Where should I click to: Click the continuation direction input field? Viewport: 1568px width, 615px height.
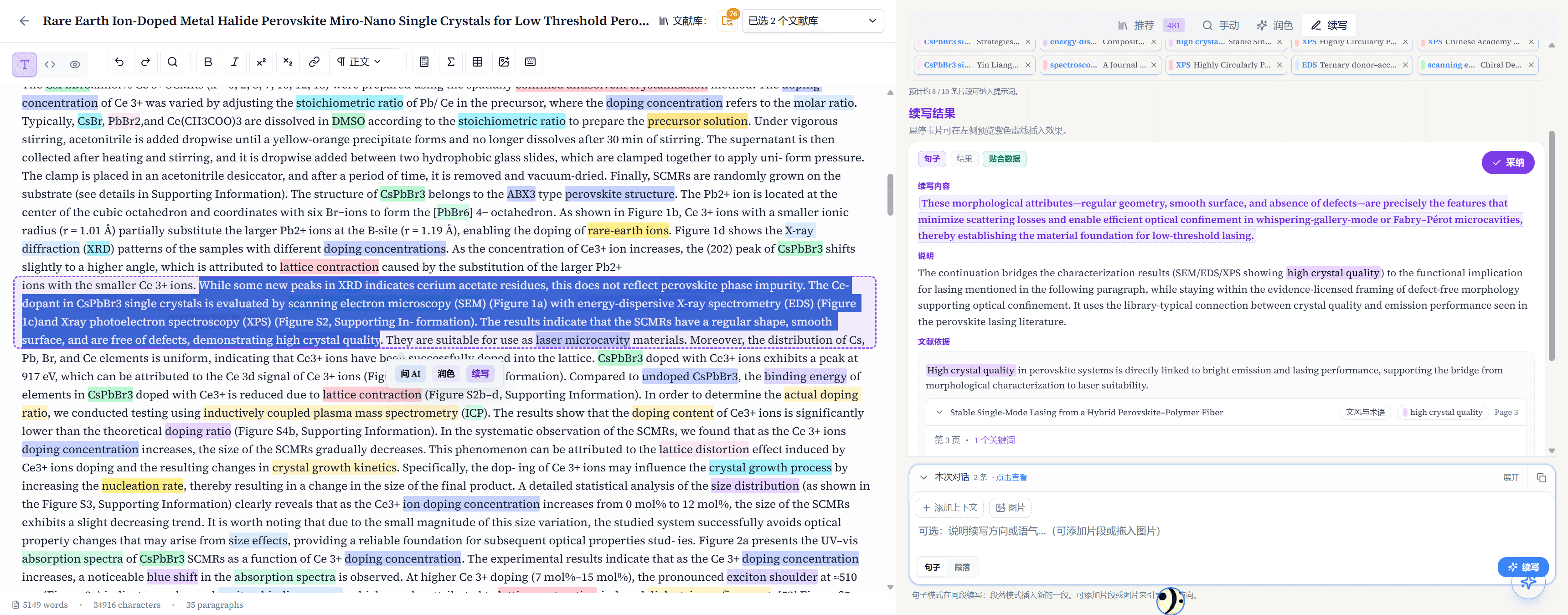1230,531
